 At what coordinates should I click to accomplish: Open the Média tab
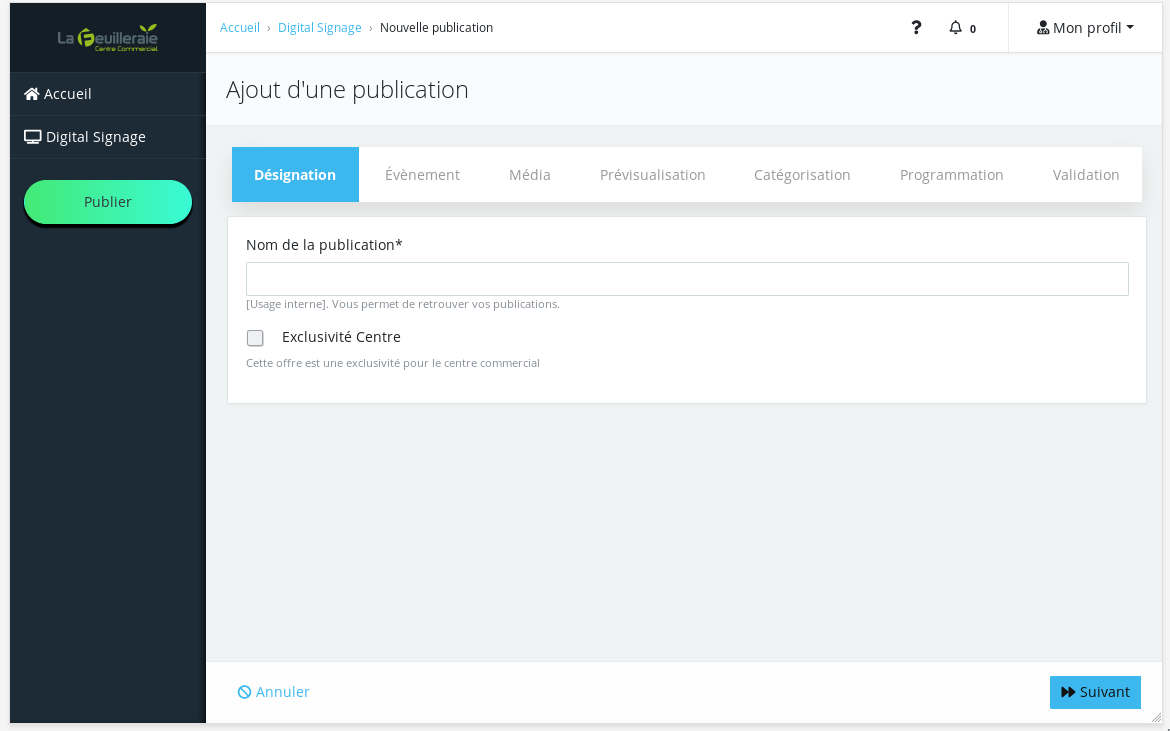pos(530,175)
